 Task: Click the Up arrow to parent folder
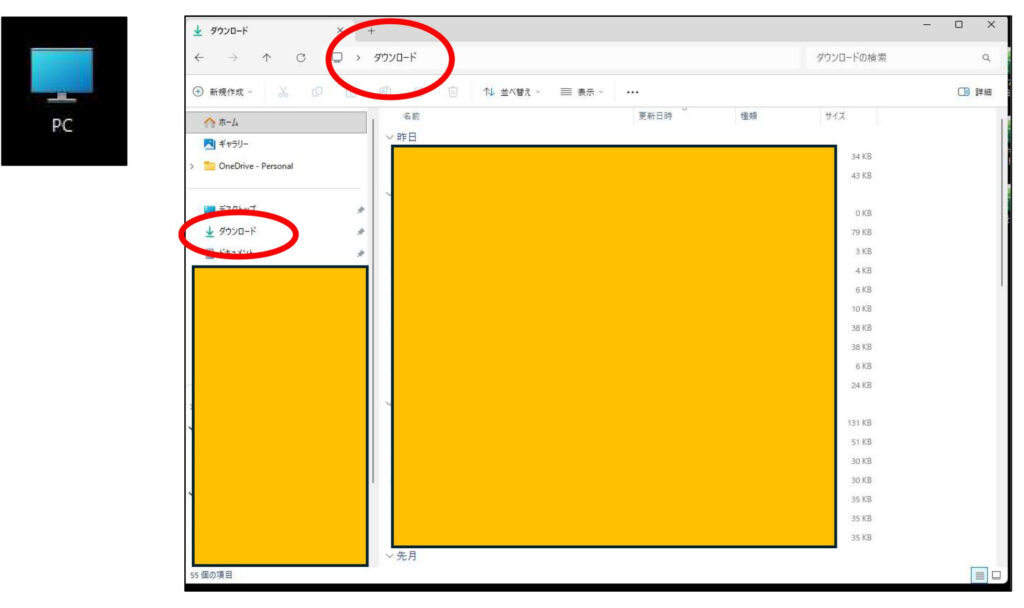pyautogui.click(x=266, y=58)
